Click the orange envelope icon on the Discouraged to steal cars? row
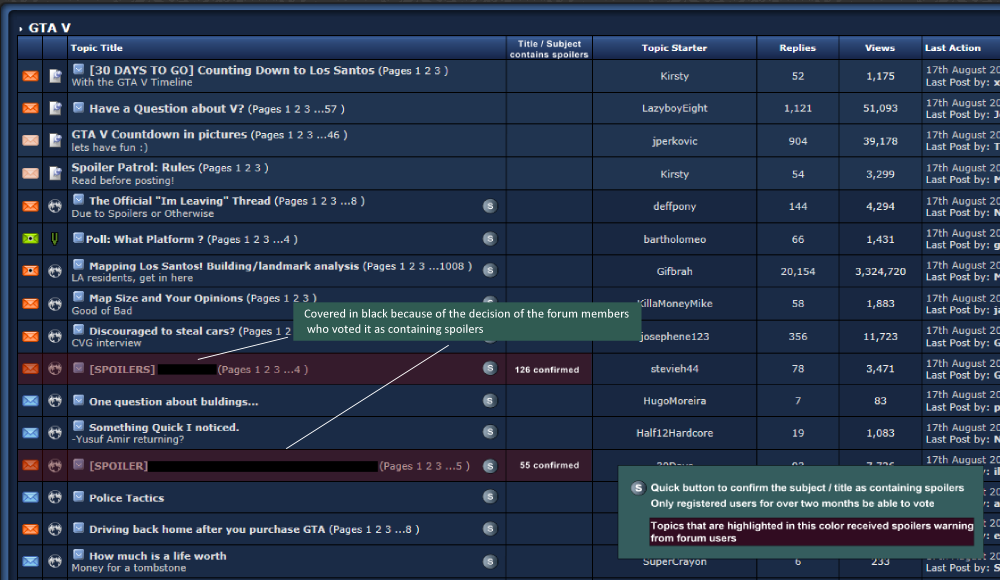The image size is (1000, 580). (x=30, y=336)
